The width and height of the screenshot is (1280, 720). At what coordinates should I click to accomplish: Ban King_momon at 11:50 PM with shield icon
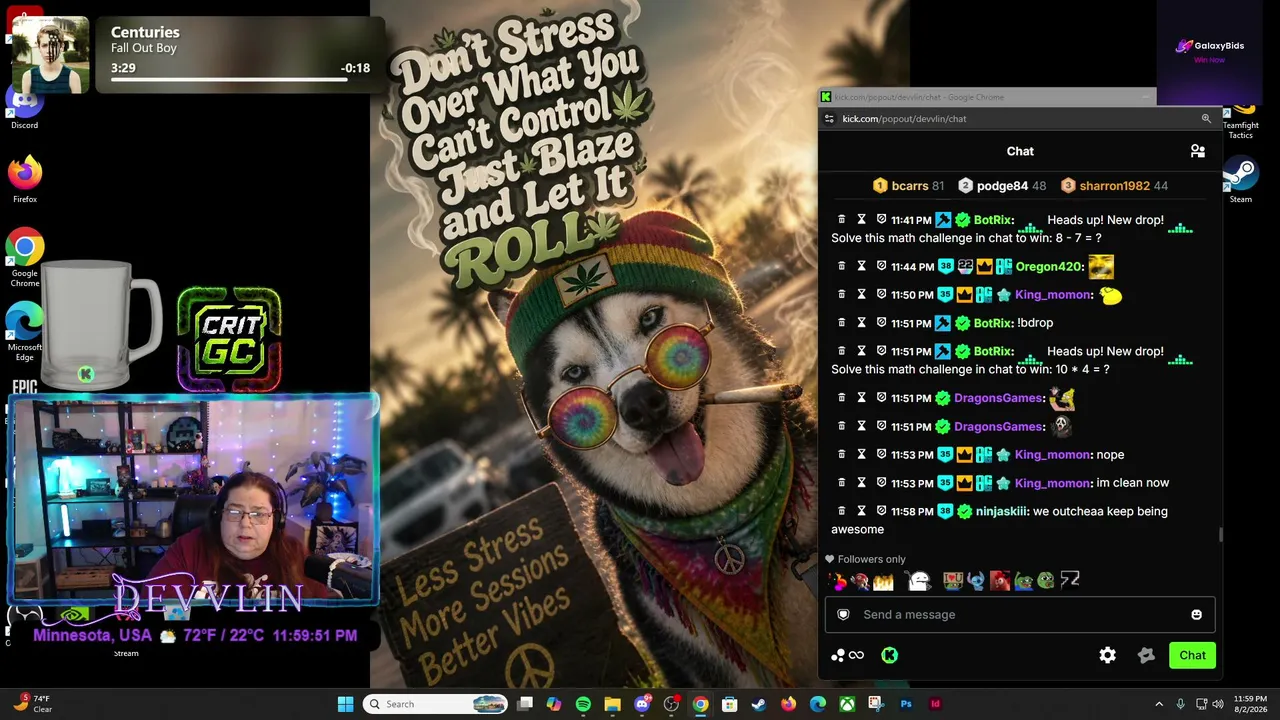click(x=881, y=295)
